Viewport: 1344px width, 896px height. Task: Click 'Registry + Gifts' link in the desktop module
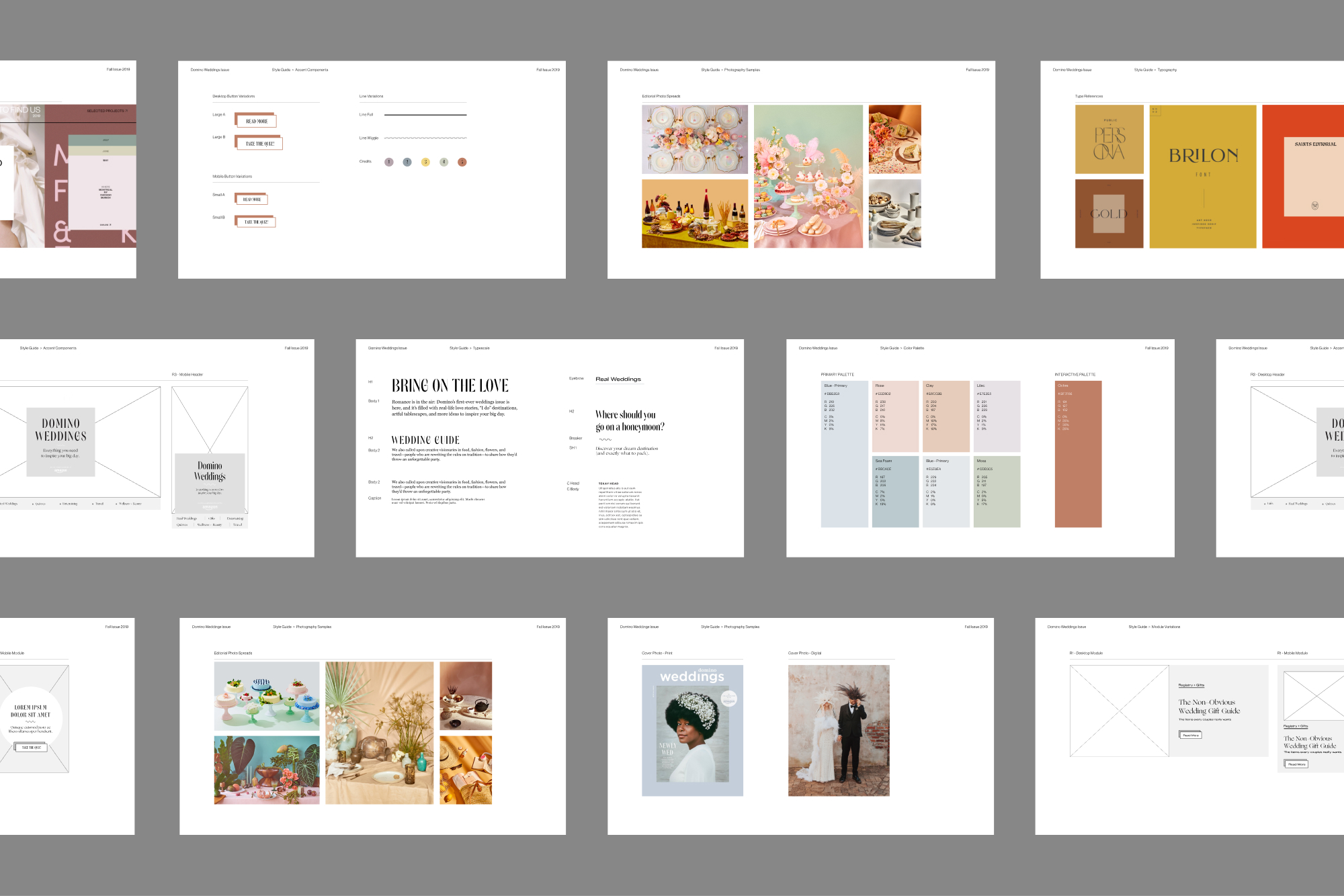[x=1191, y=685]
